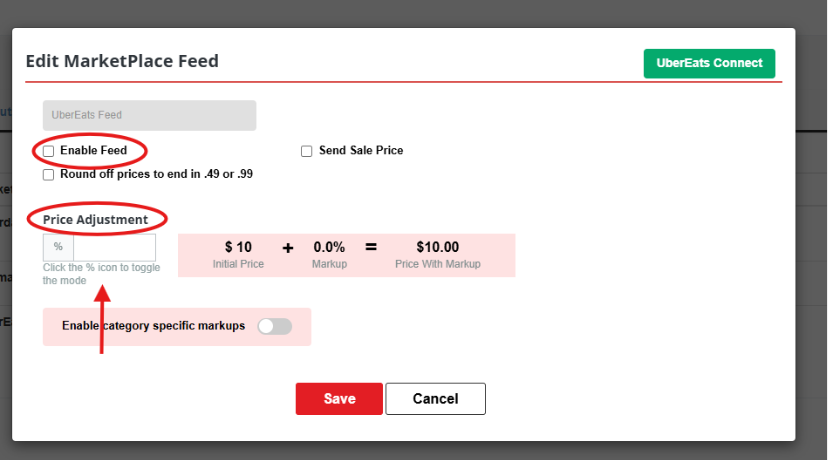Cancel editing the marketplace feed
Viewport: 828px width, 460px height.
tap(436, 399)
